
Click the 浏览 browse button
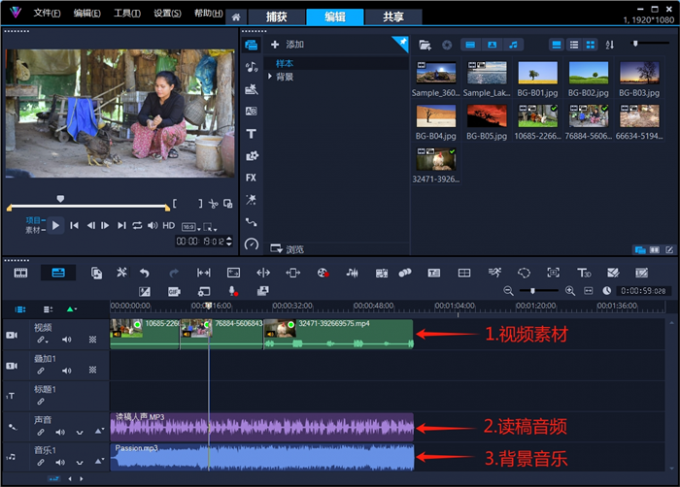point(288,249)
